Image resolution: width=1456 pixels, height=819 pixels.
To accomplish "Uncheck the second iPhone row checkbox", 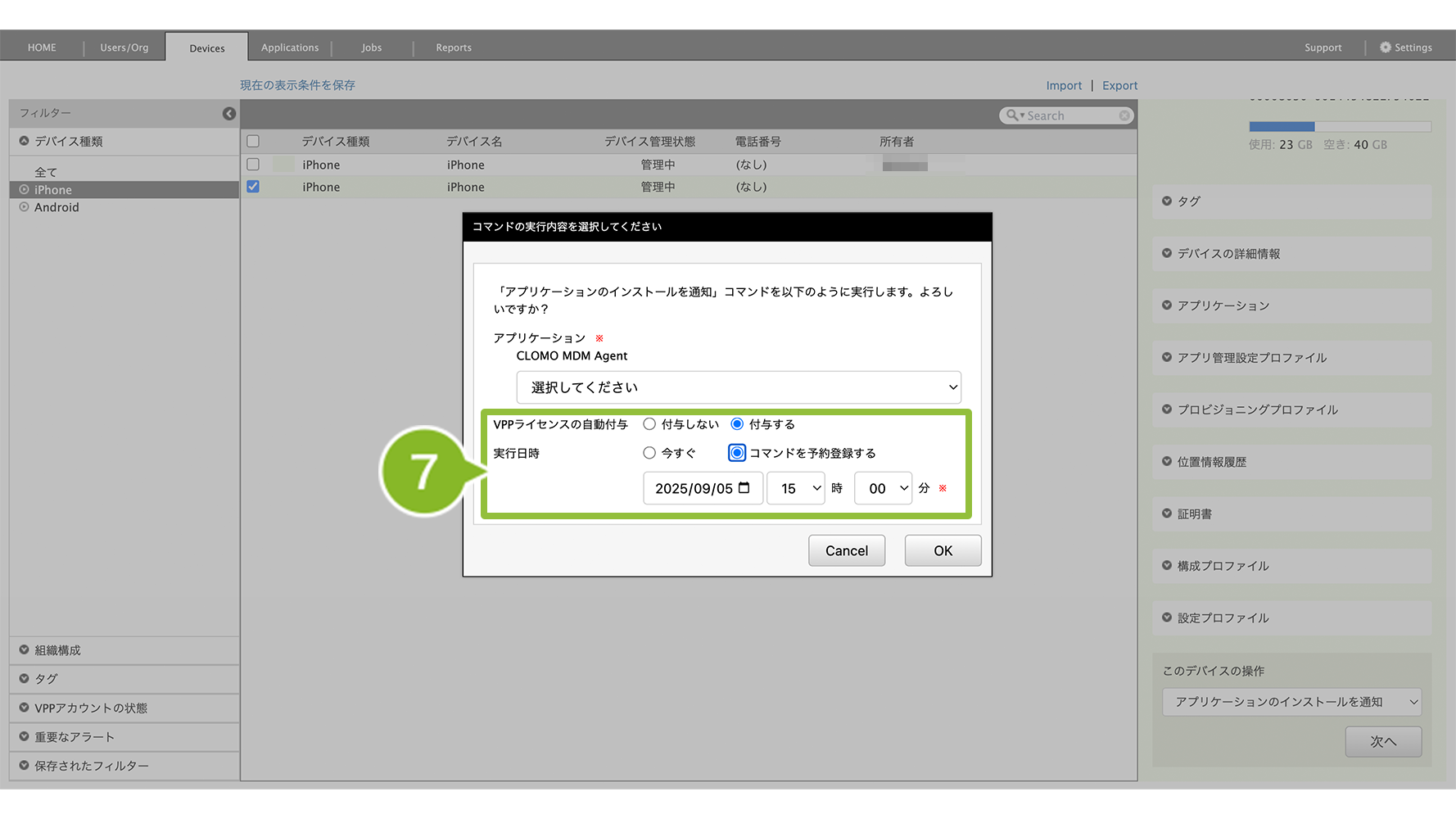I will (x=253, y=187).
